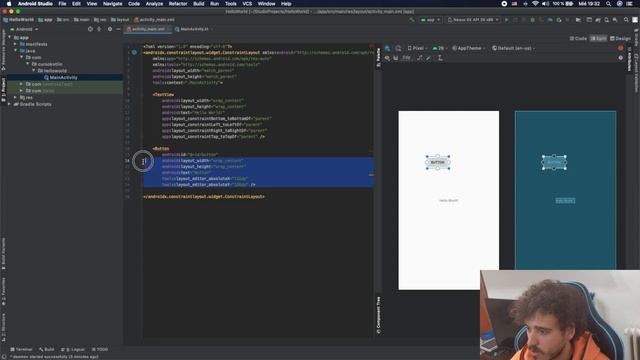This screenshot has width=640, height=360.
Task: Hide the Project panel with minus icon
Action: 118,29
